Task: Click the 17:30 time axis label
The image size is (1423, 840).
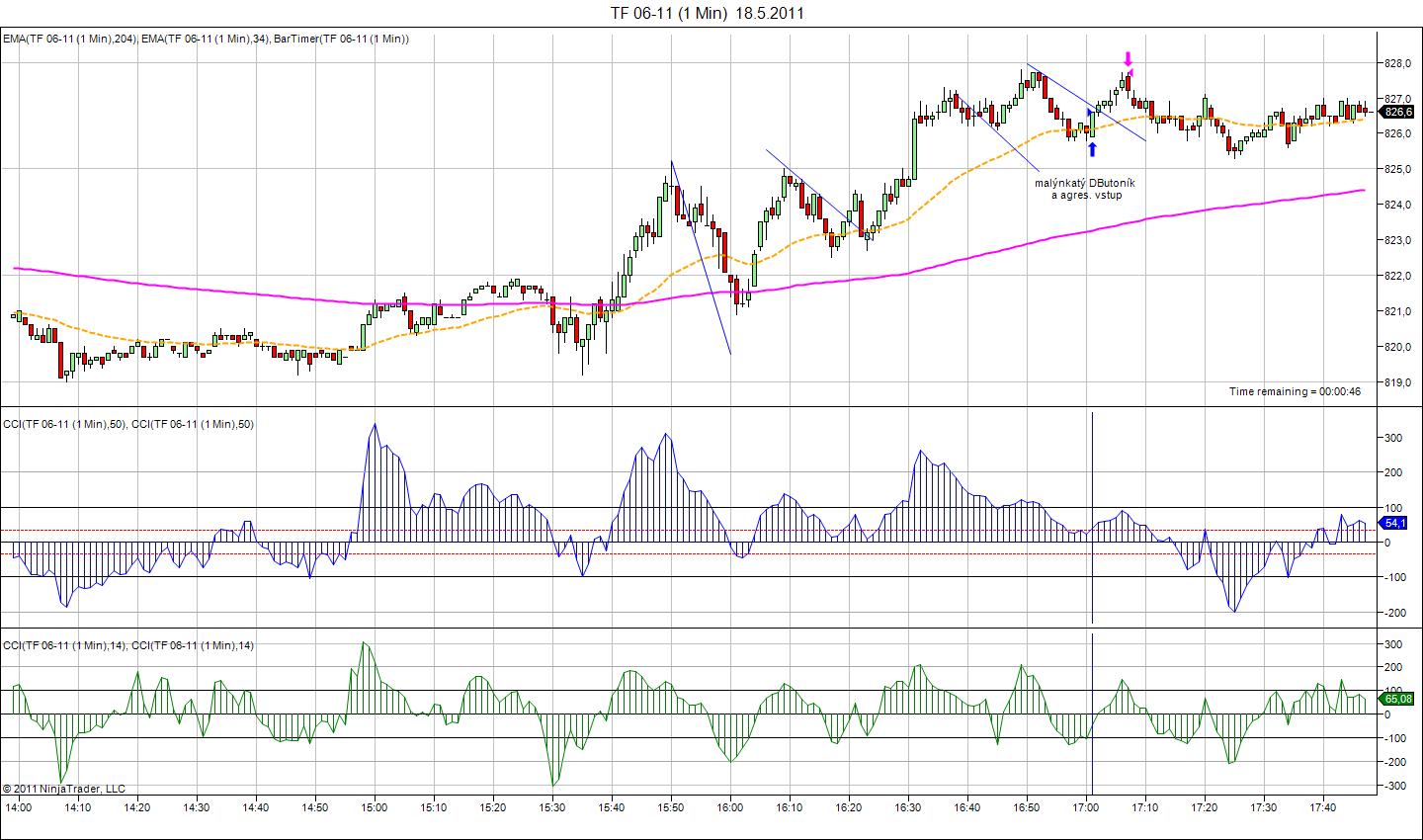Action: [1264, 807]
